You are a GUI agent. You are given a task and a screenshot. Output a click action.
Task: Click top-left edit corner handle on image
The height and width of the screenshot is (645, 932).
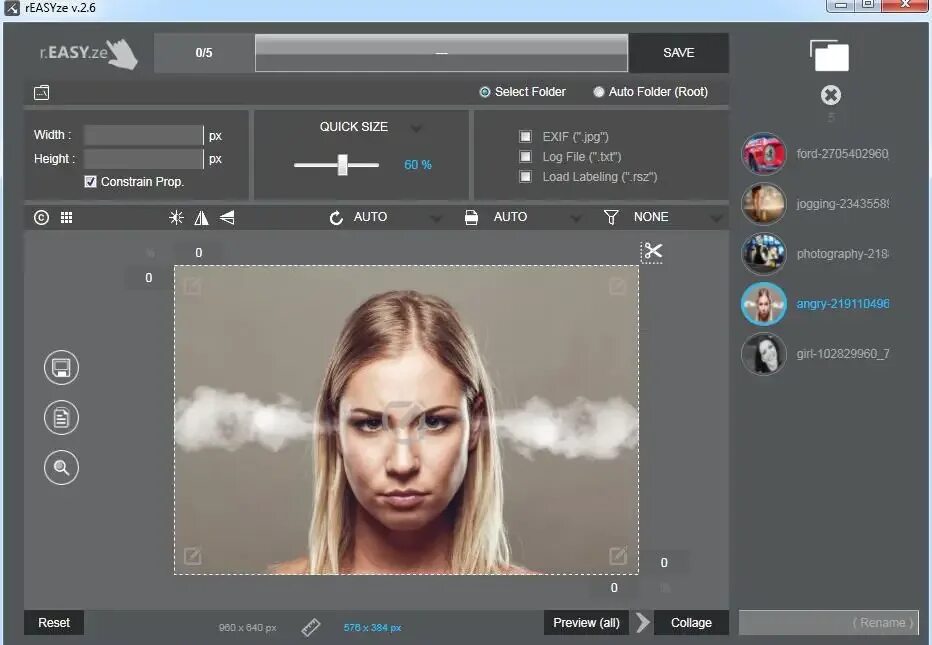coord(193,287)
